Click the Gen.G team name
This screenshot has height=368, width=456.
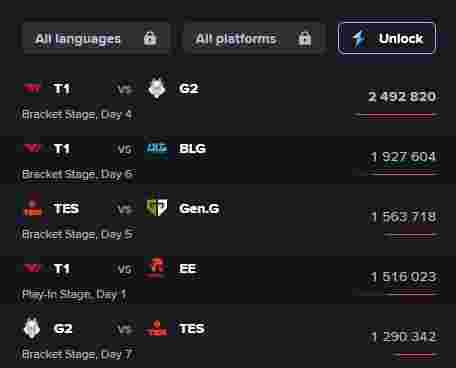[199, 209]
